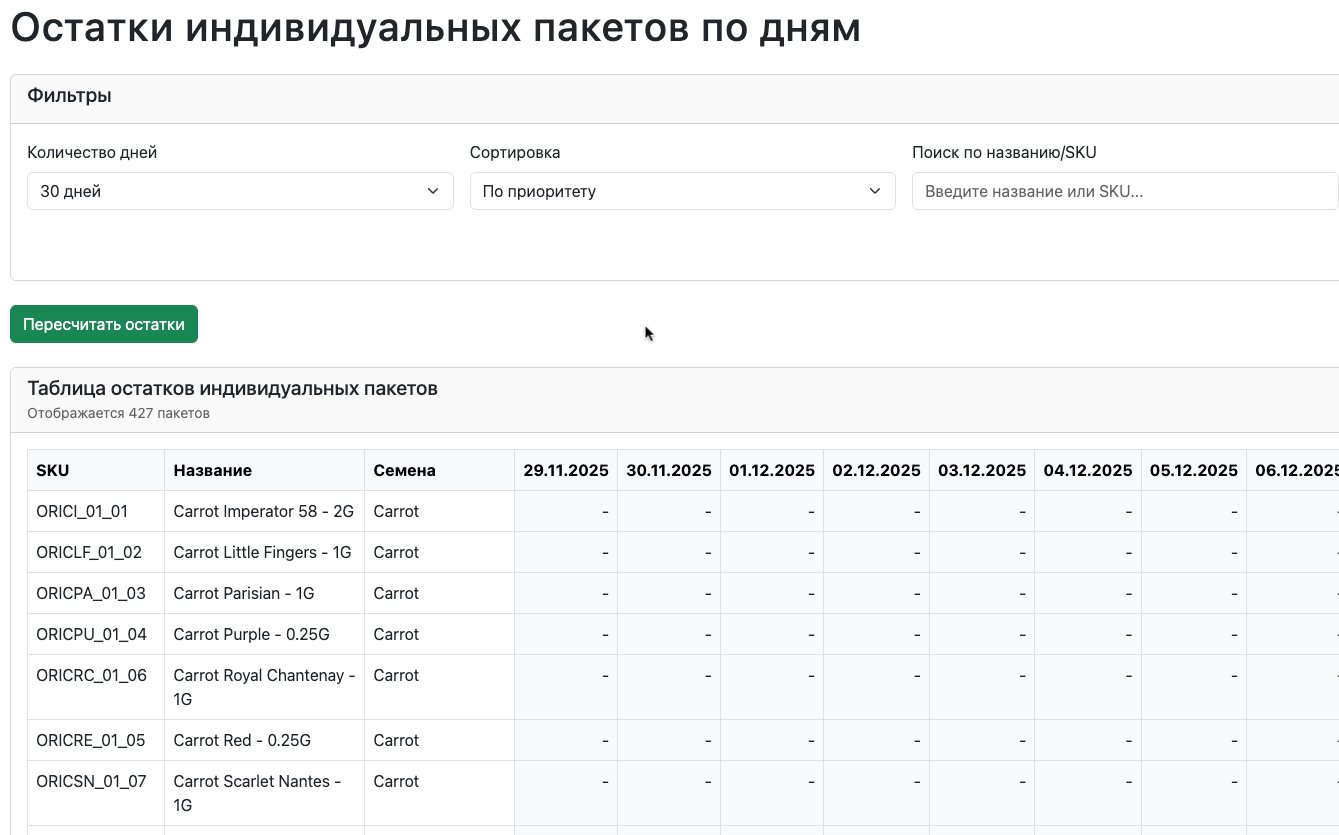Select the 01.12.2025 date column header

click(772, 470)
